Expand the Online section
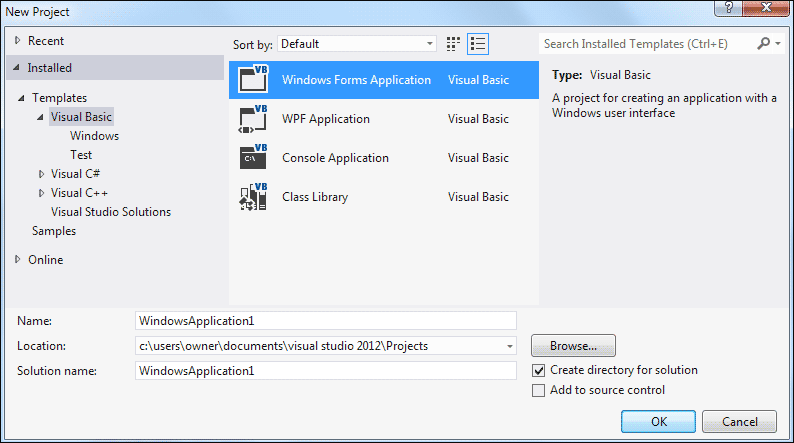The height and width of the screenshot is (443, 794). tap(18, 260)
